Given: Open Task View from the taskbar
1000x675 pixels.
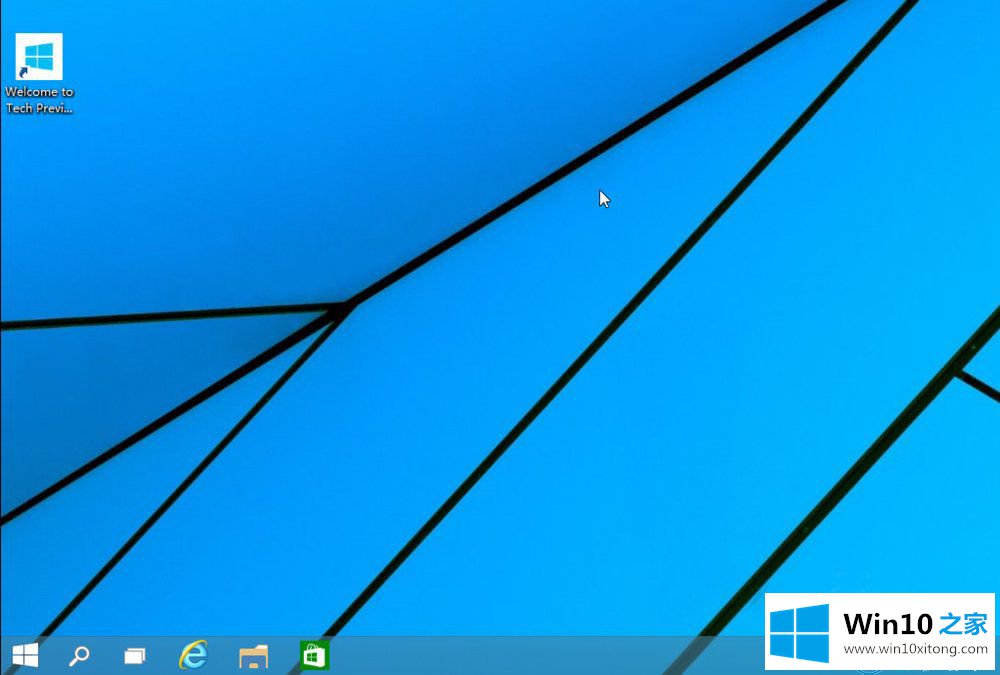Looking at the screenshot, I should 135,656.
